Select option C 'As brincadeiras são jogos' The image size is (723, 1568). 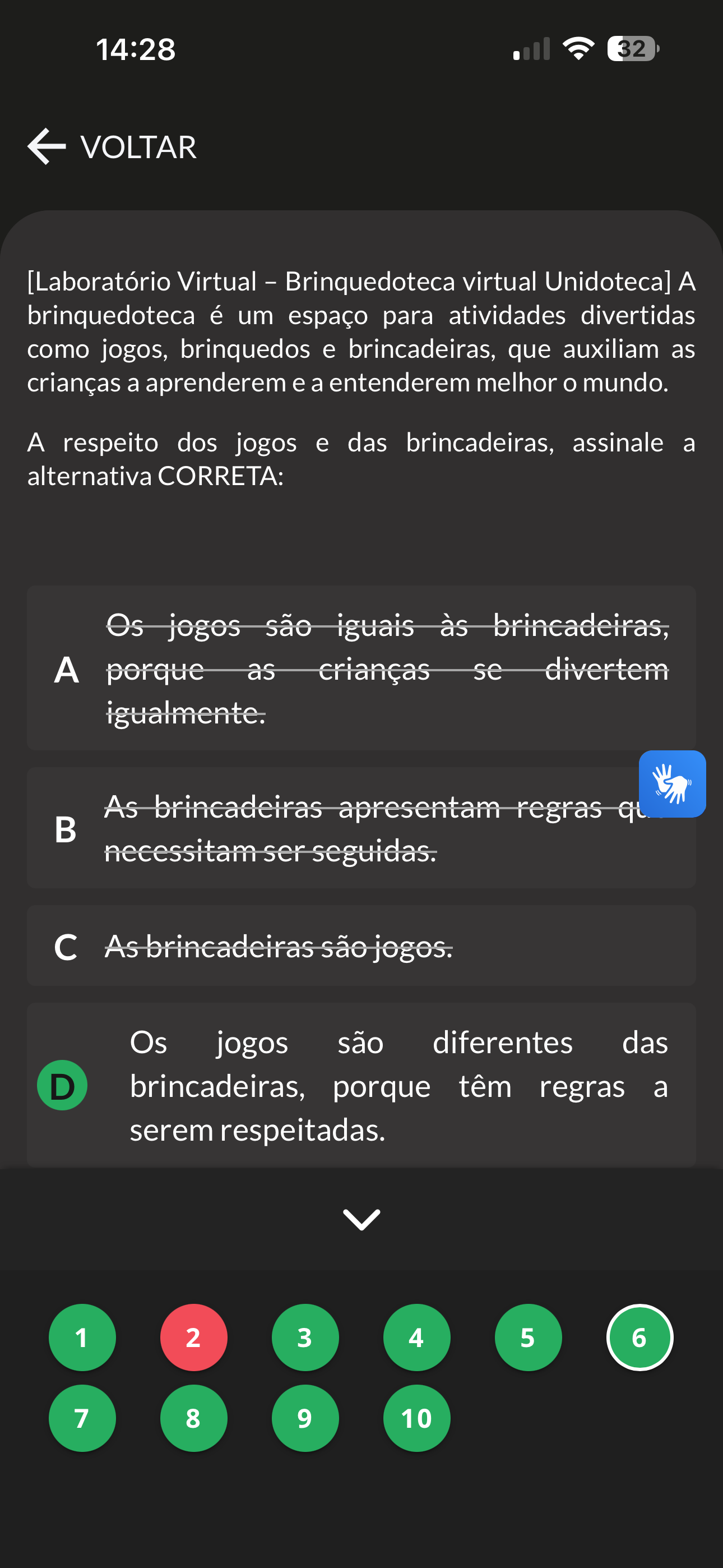[x=361, y=946]
